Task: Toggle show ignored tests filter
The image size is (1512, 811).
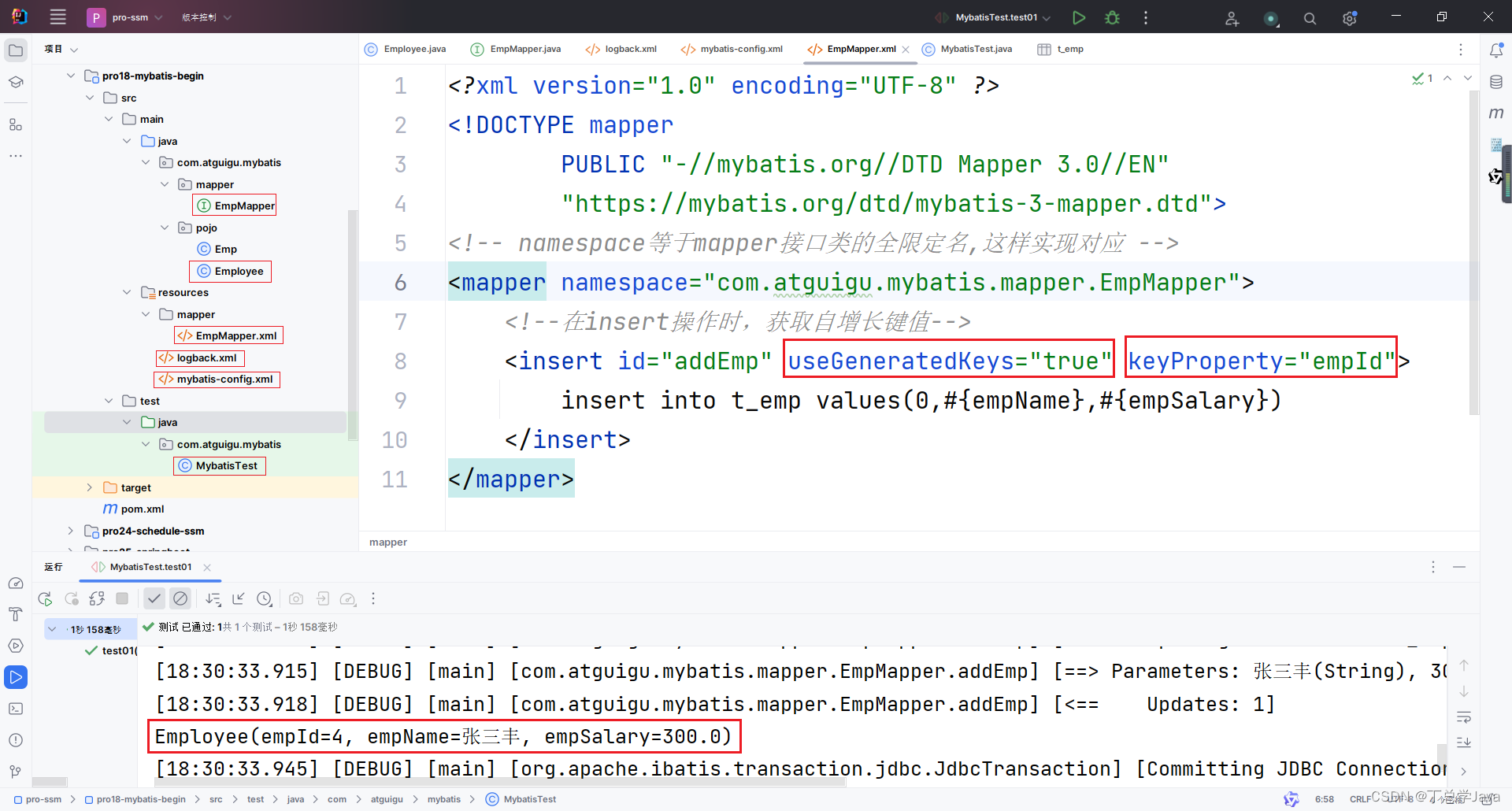Action: (x=180, y=598)
